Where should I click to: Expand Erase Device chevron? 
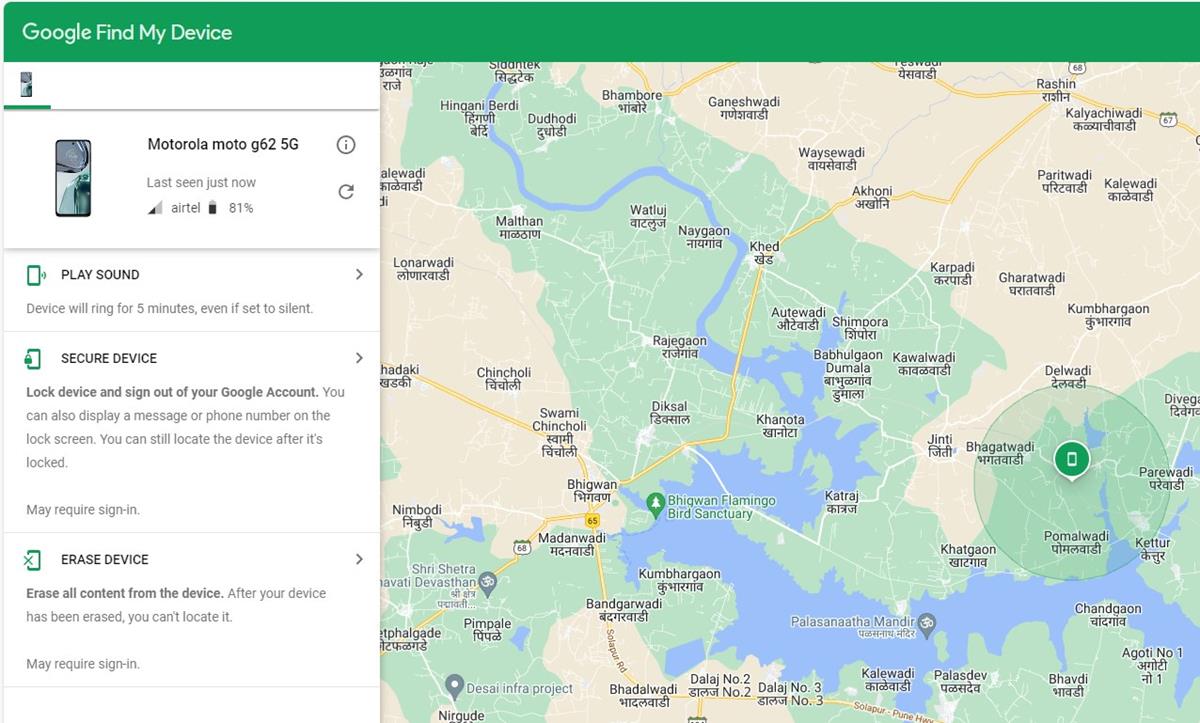(359, 559)
